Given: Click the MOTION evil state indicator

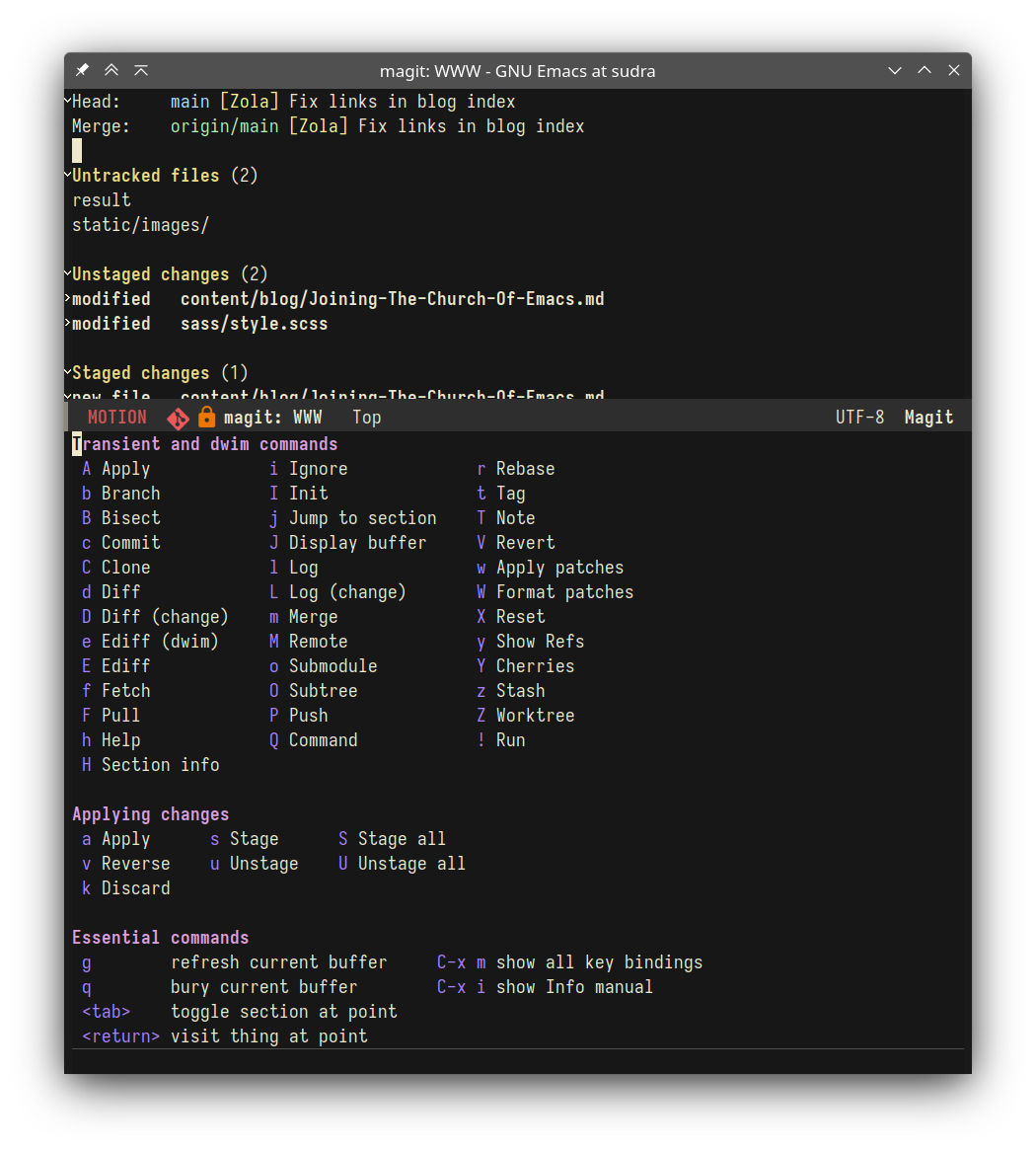Looking at the screenshot, I should point(117,418).
